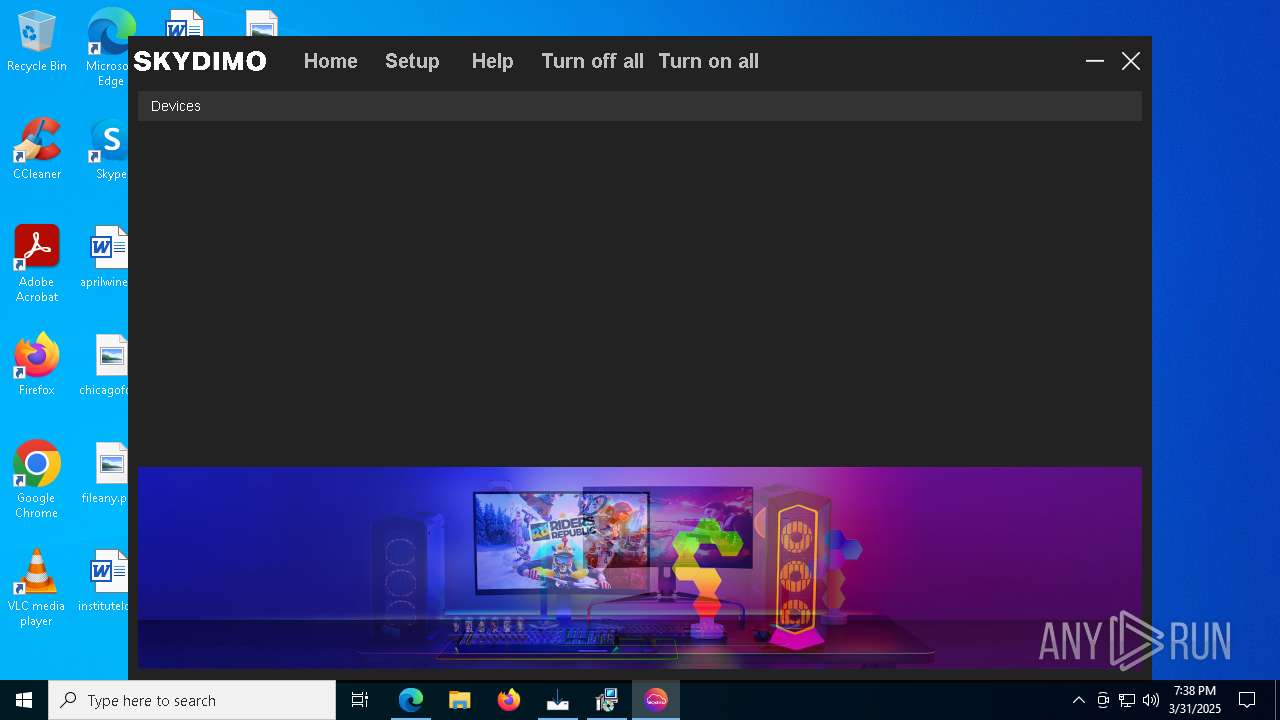The width and height of the screenshot is (1280, 720).
Task: Select the aprilwine Word document icon
Action: 106,257
